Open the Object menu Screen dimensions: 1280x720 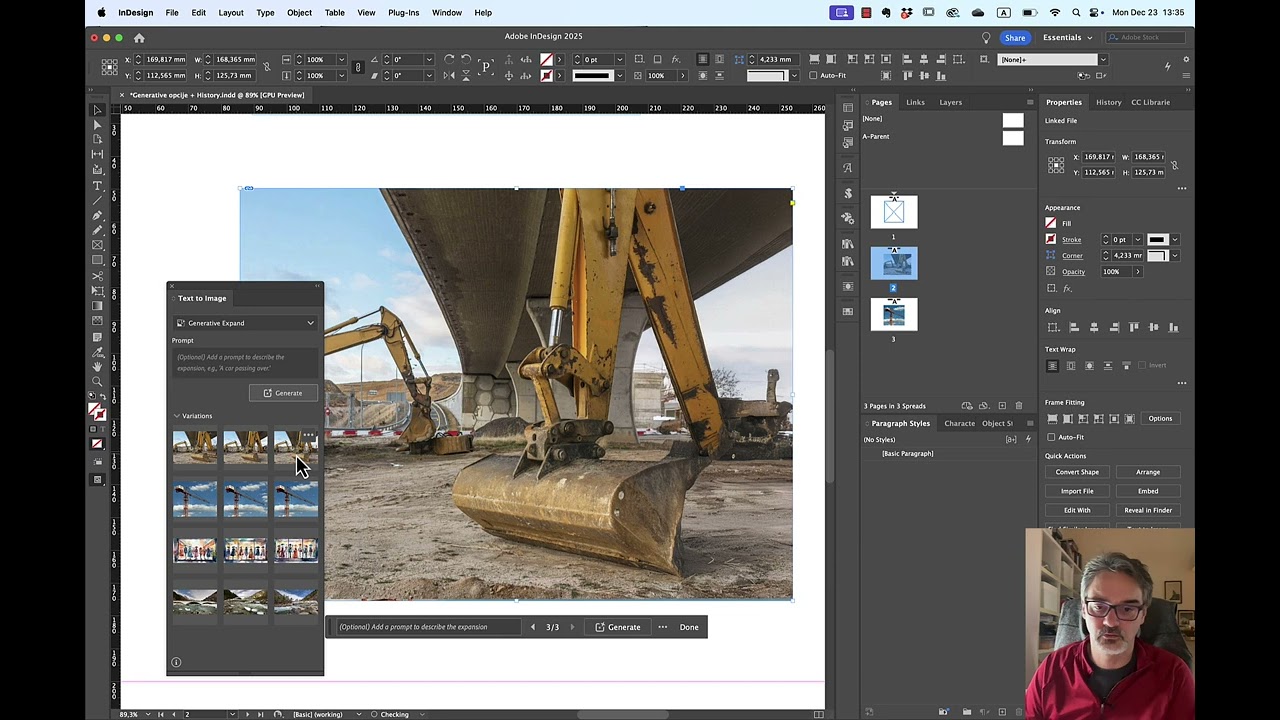click(x=299, y=13)
